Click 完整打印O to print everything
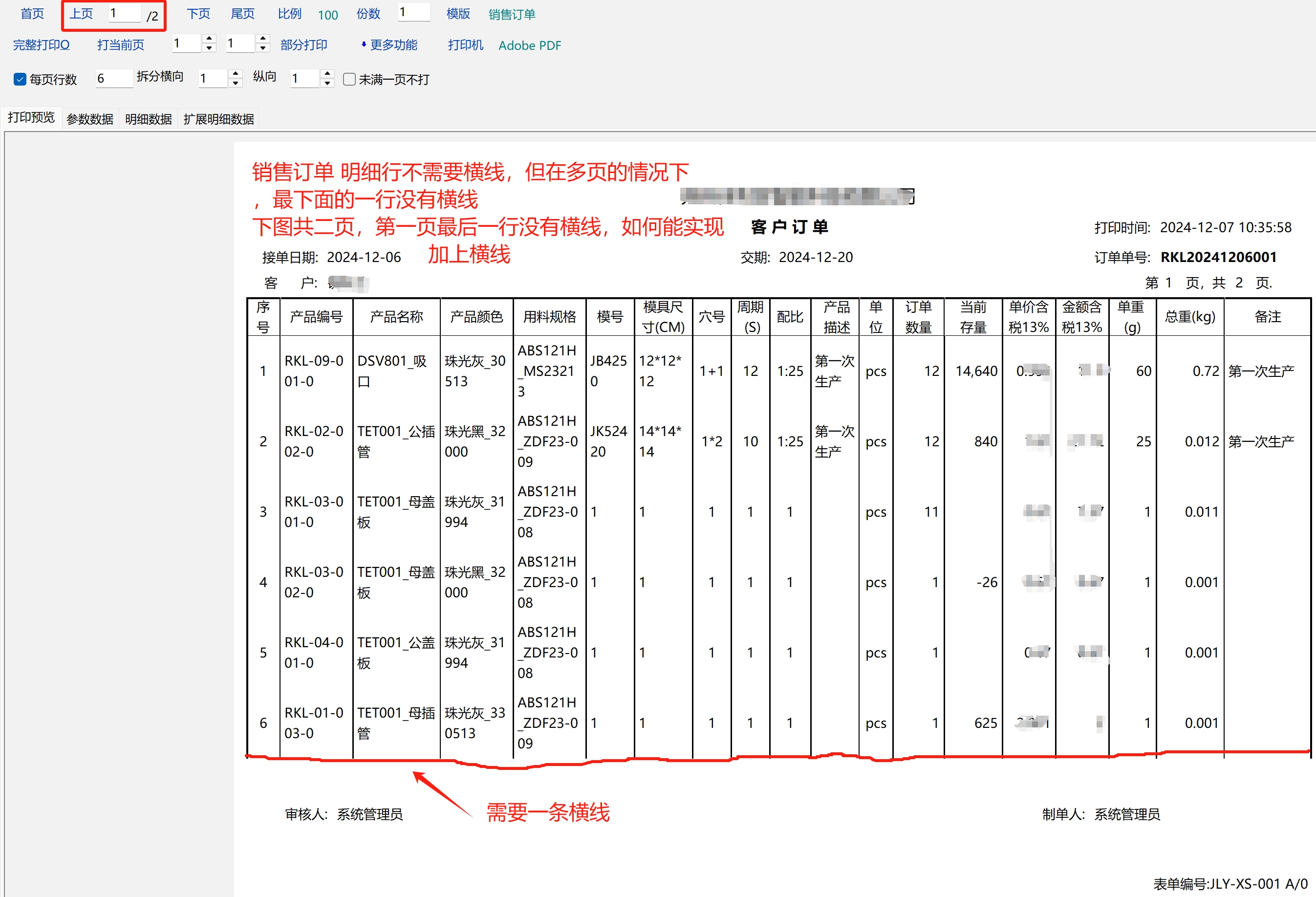The image size is (1316, 897). [41, 45]
